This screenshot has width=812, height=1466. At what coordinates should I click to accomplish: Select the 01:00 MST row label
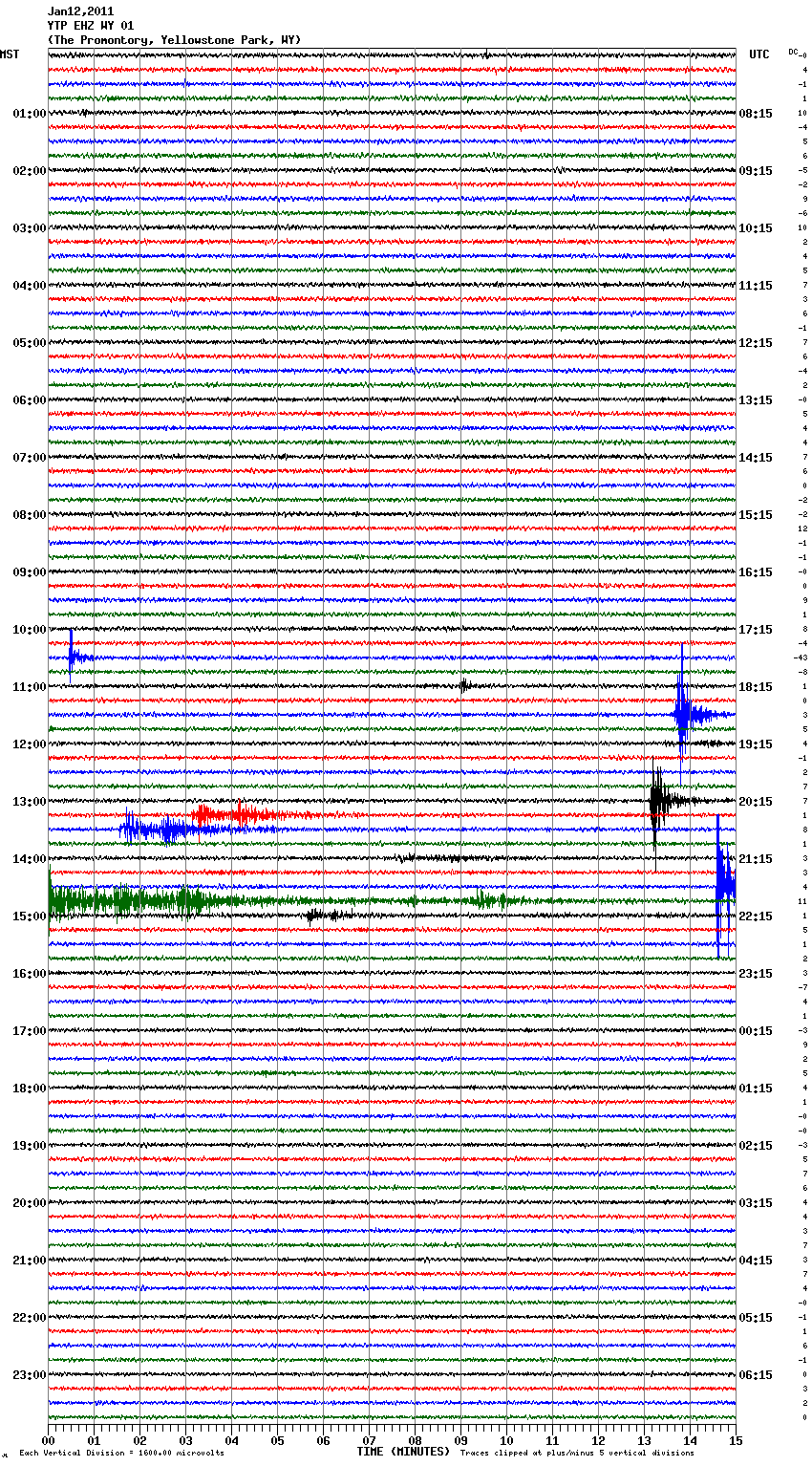29,114
